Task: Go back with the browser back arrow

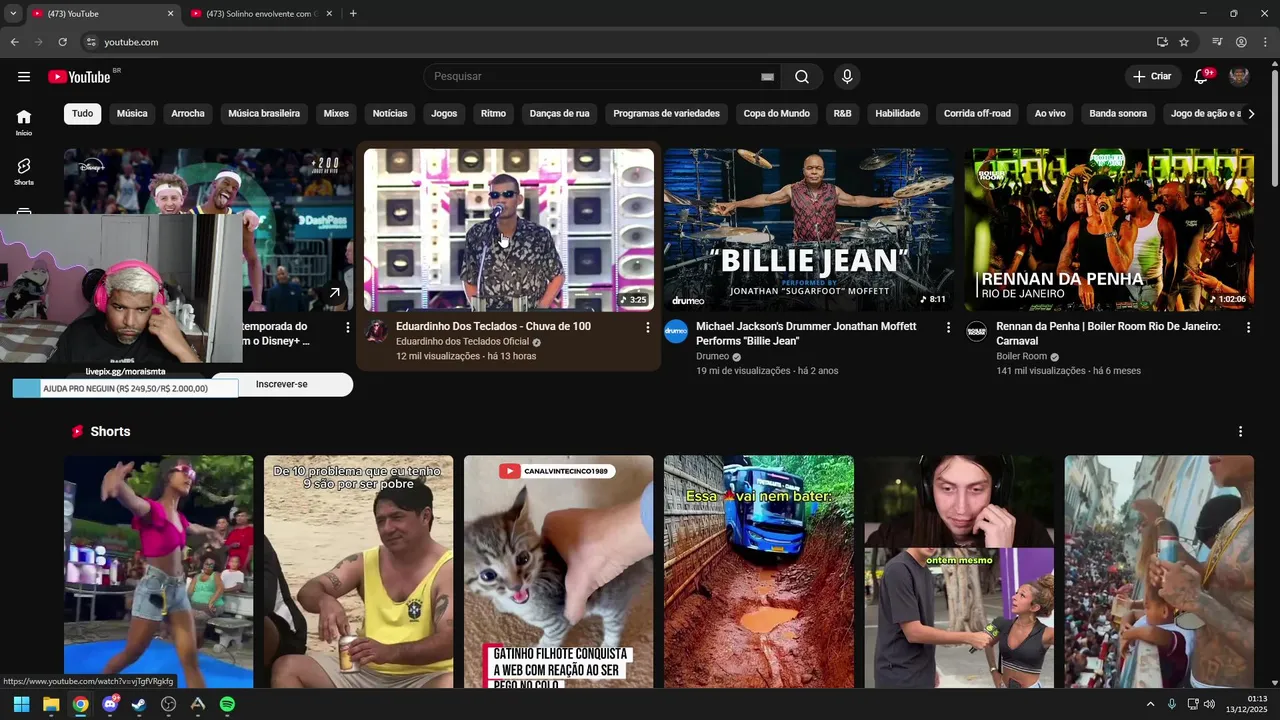Action: point(14,42)
